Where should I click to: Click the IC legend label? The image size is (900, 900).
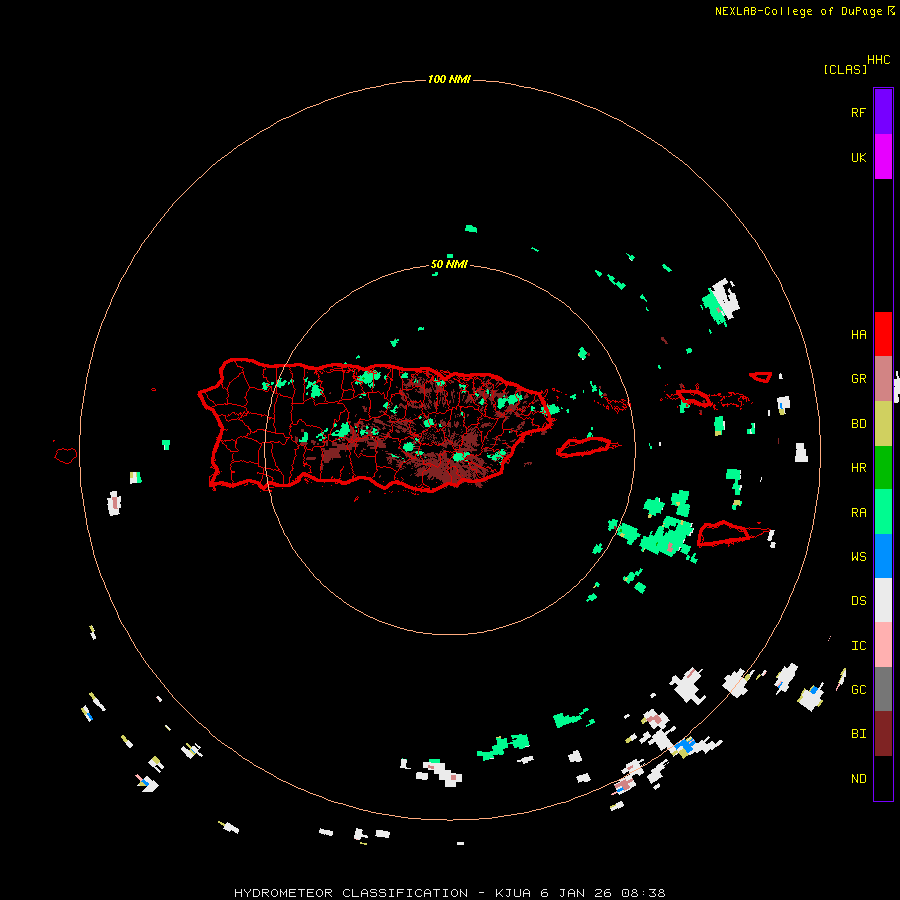click(858, 646)
